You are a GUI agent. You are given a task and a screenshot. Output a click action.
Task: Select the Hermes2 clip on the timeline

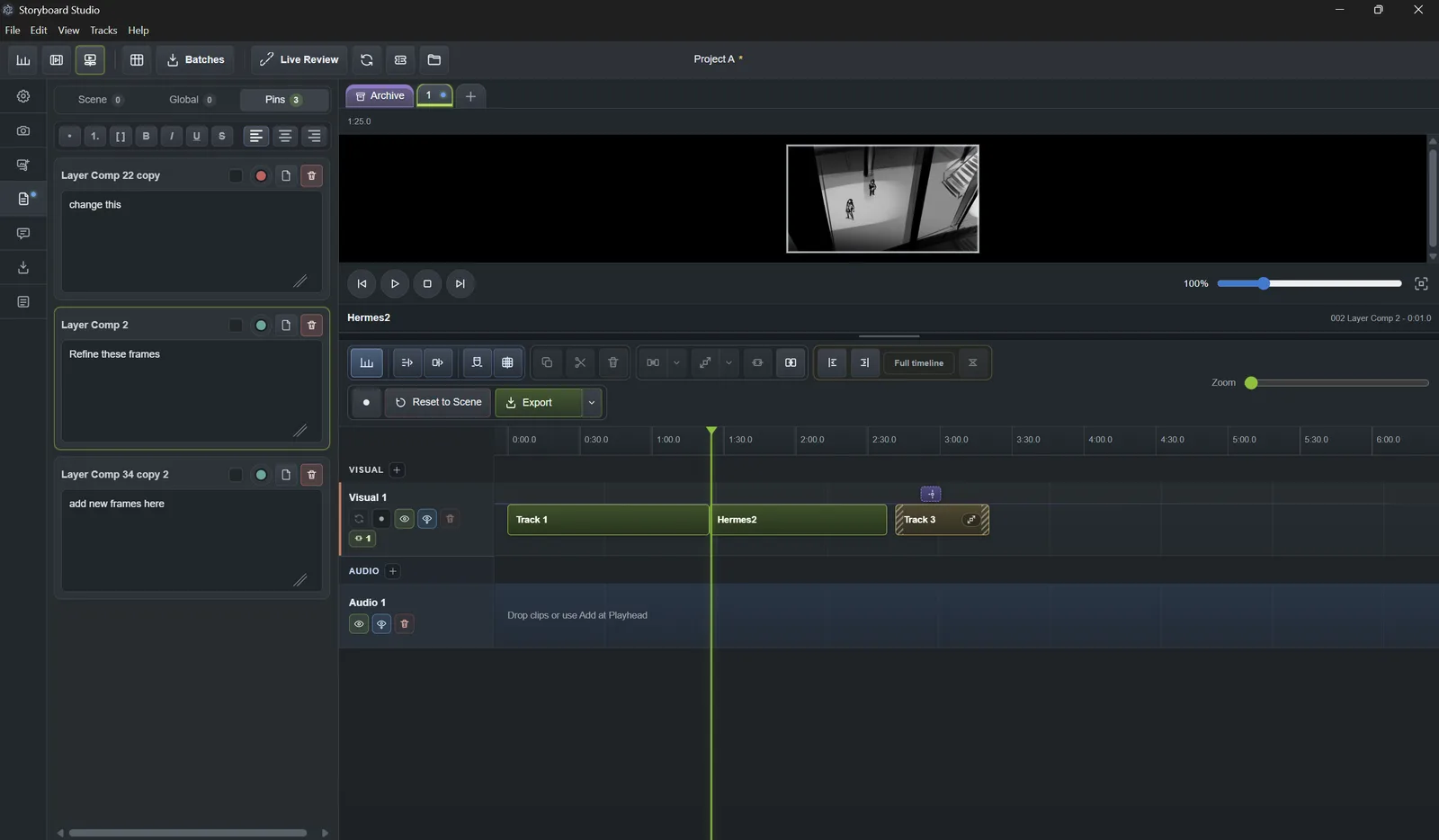(x=799, y=520)
